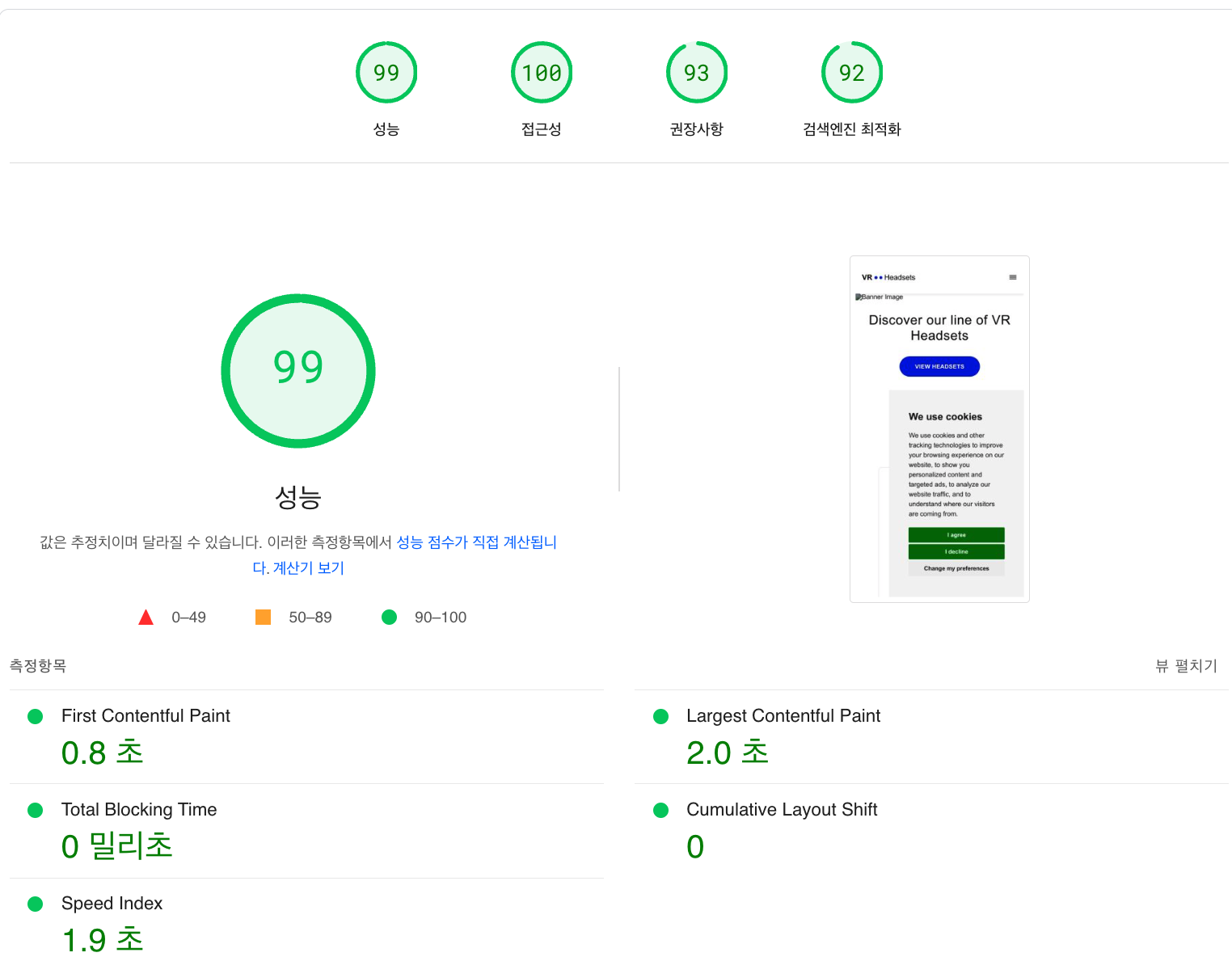This screenshot has height=978, width=1232.
Task: Click the large 99 performance gauge
Action: click(x=298, y=370)
